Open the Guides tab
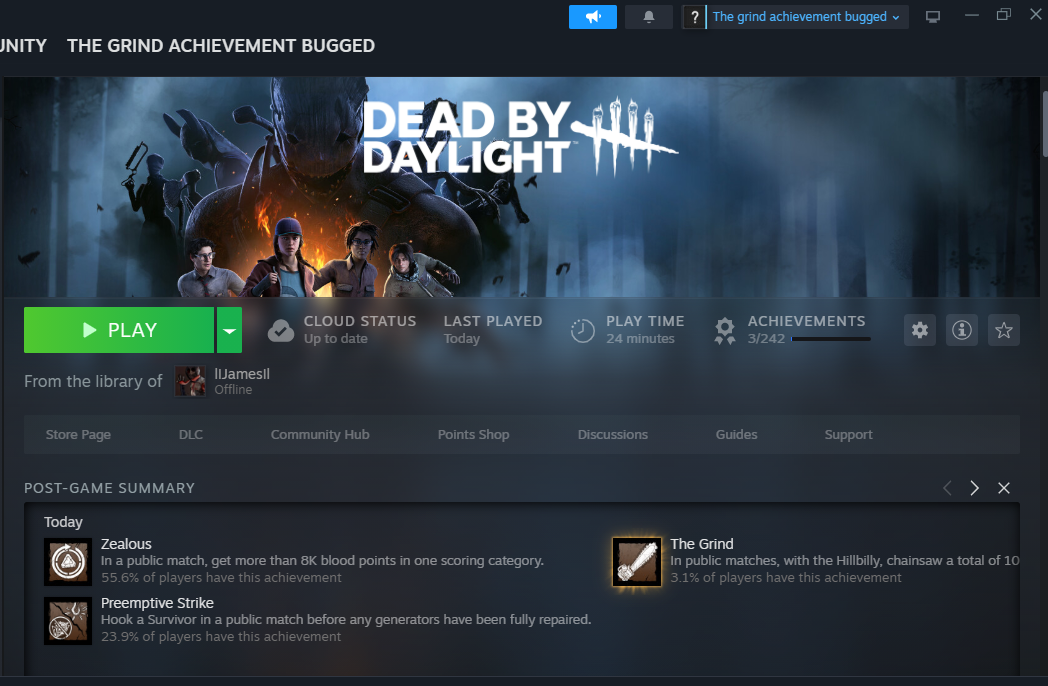Screen dimensions: 1048x686 click(737, 435)
